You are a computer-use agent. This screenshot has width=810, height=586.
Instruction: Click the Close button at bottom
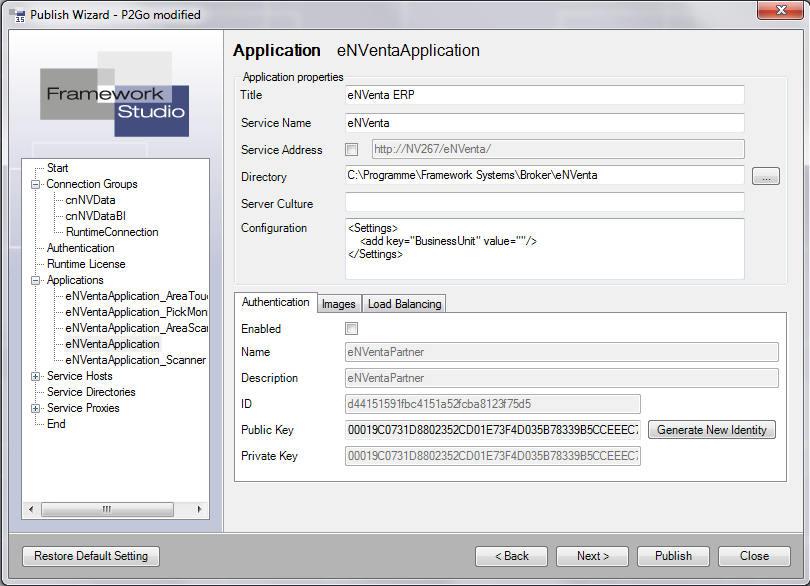tap(754, 556)
